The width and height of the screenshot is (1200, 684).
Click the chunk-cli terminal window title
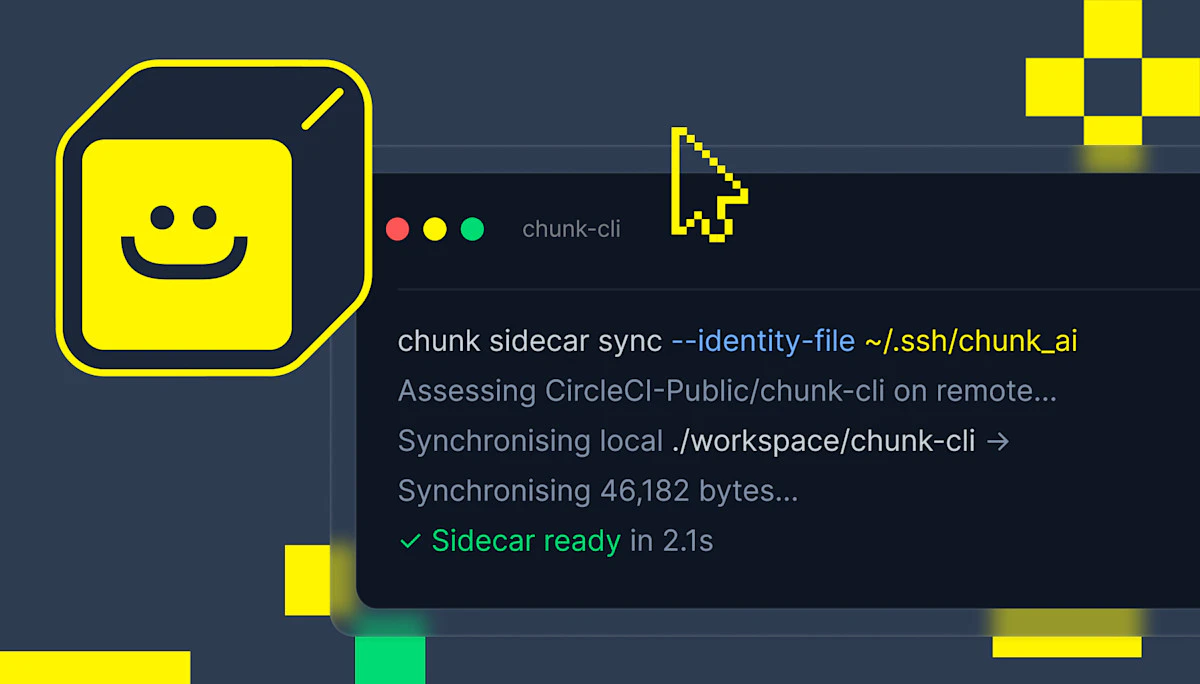571,229
